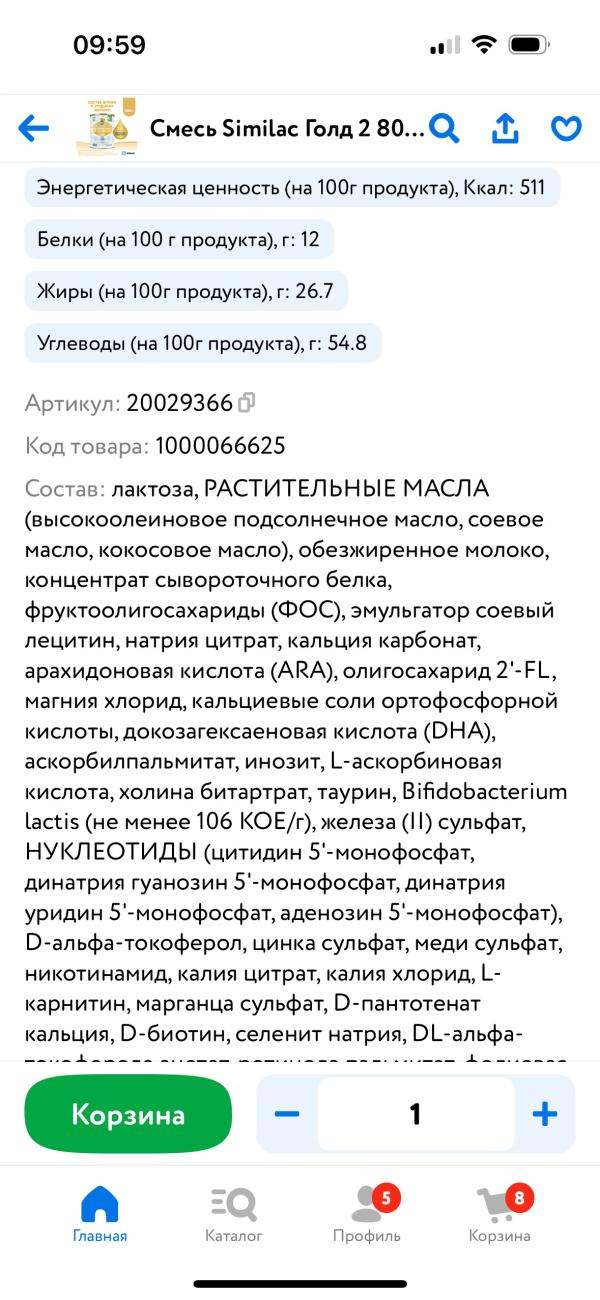Tap the back arrow icon

[x=33, y=128]
